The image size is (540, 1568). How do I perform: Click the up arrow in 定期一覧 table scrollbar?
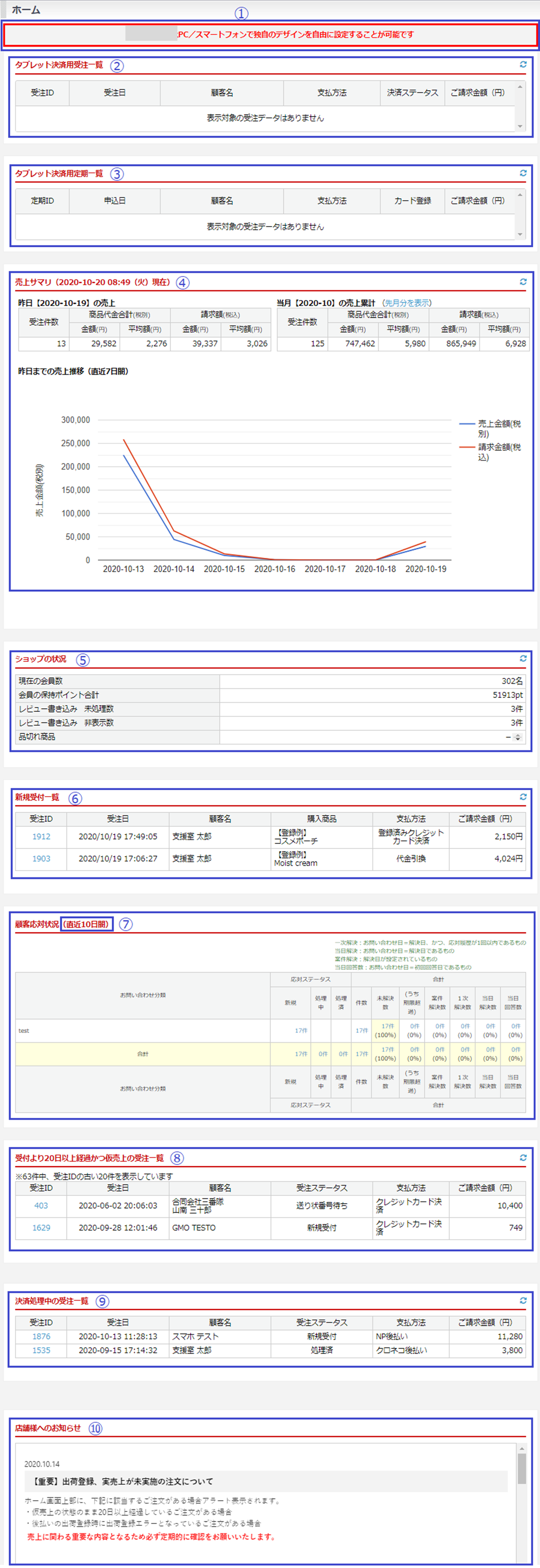[520, 195]
